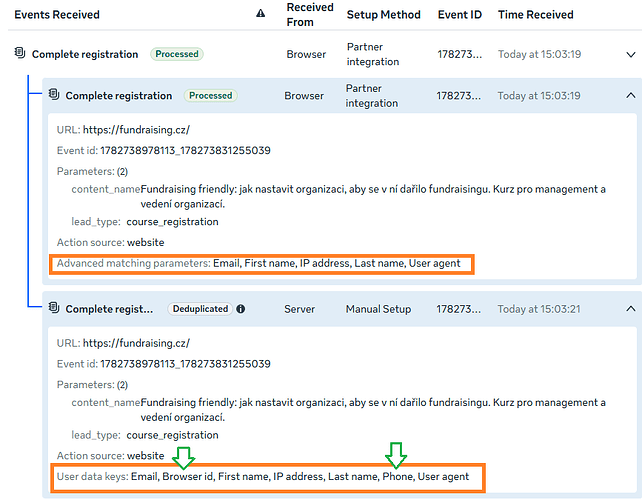Click 'Action source: website' in Browser event
This screenshot has width=642, height=500.
(111, 242)
